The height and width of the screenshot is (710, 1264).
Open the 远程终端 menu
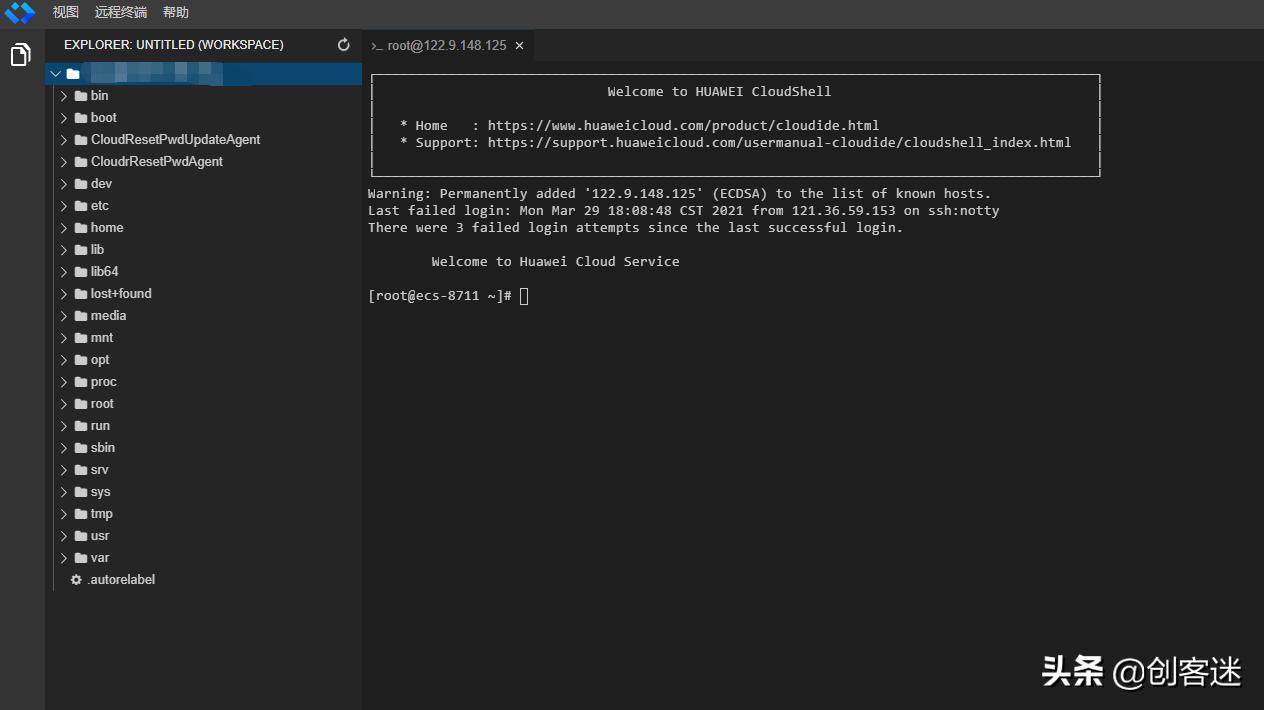pyautogui.click(x=121, y=13)
